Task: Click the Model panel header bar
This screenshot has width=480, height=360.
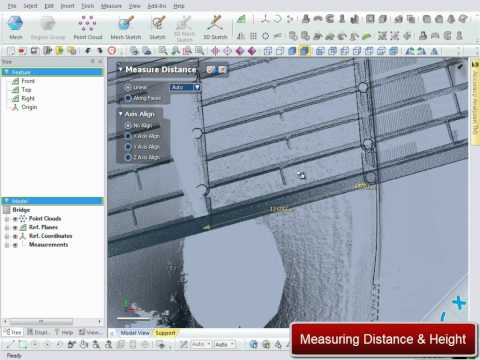Action: coord(53,201)
